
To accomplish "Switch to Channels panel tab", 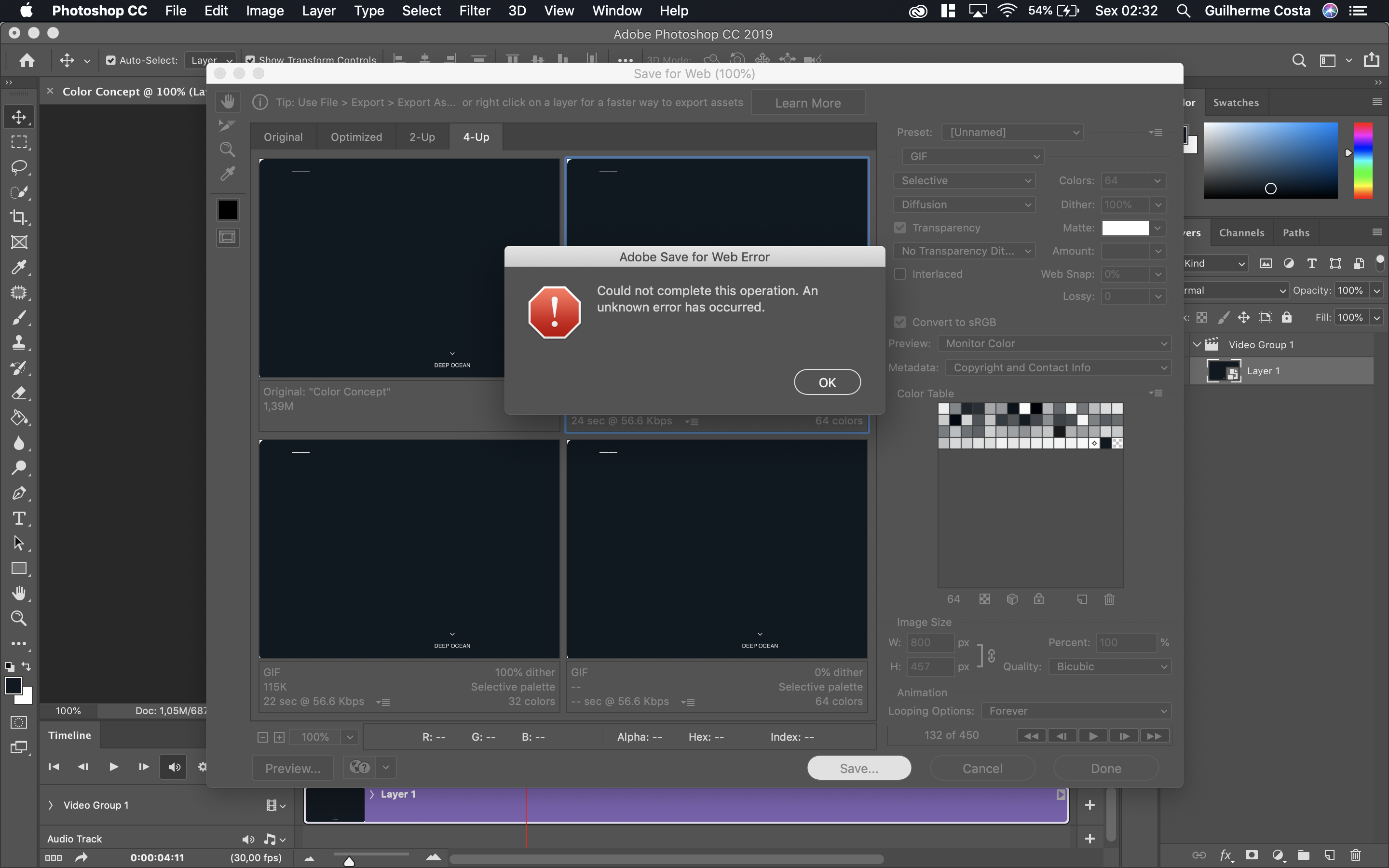I will tap(1241, 232).
